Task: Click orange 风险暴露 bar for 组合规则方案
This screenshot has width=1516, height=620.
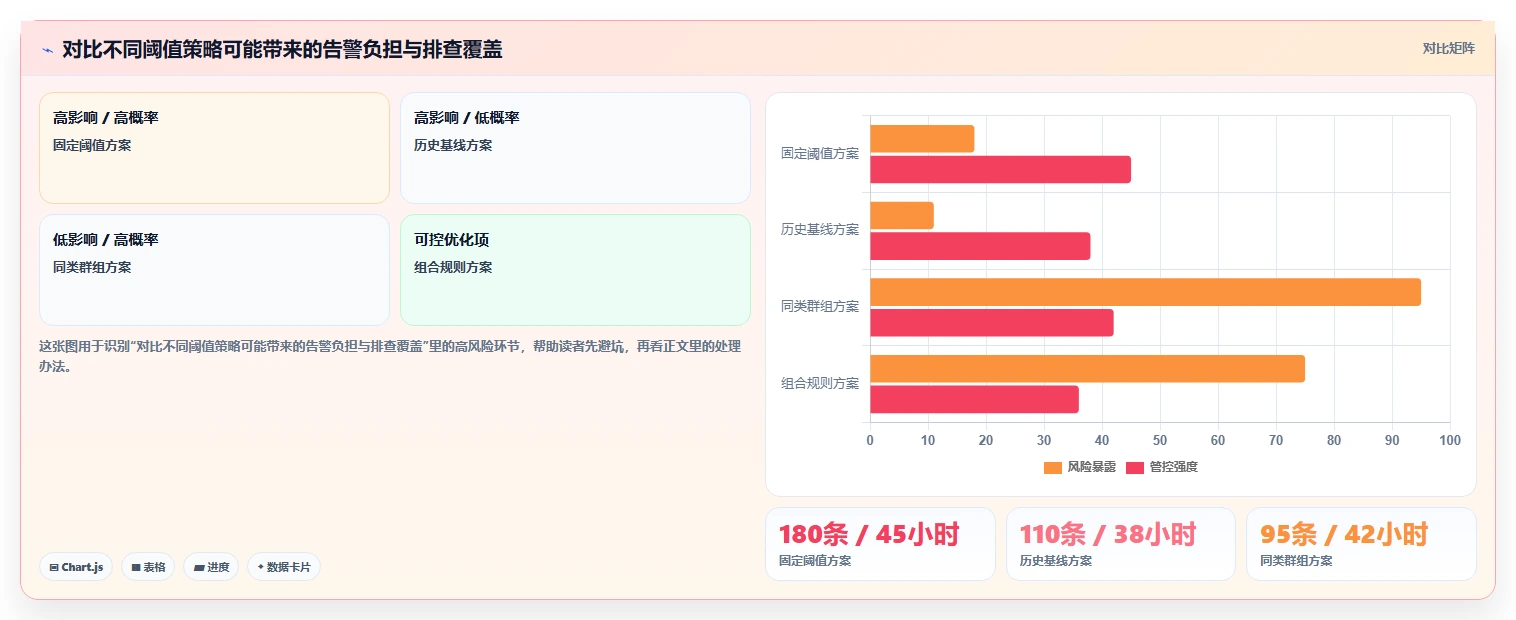Action: [1087, 369]
